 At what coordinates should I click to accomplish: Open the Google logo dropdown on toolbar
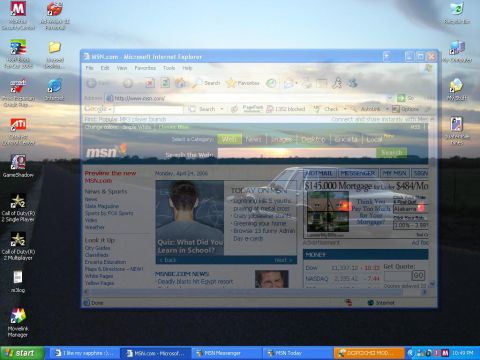pos(98,109)
